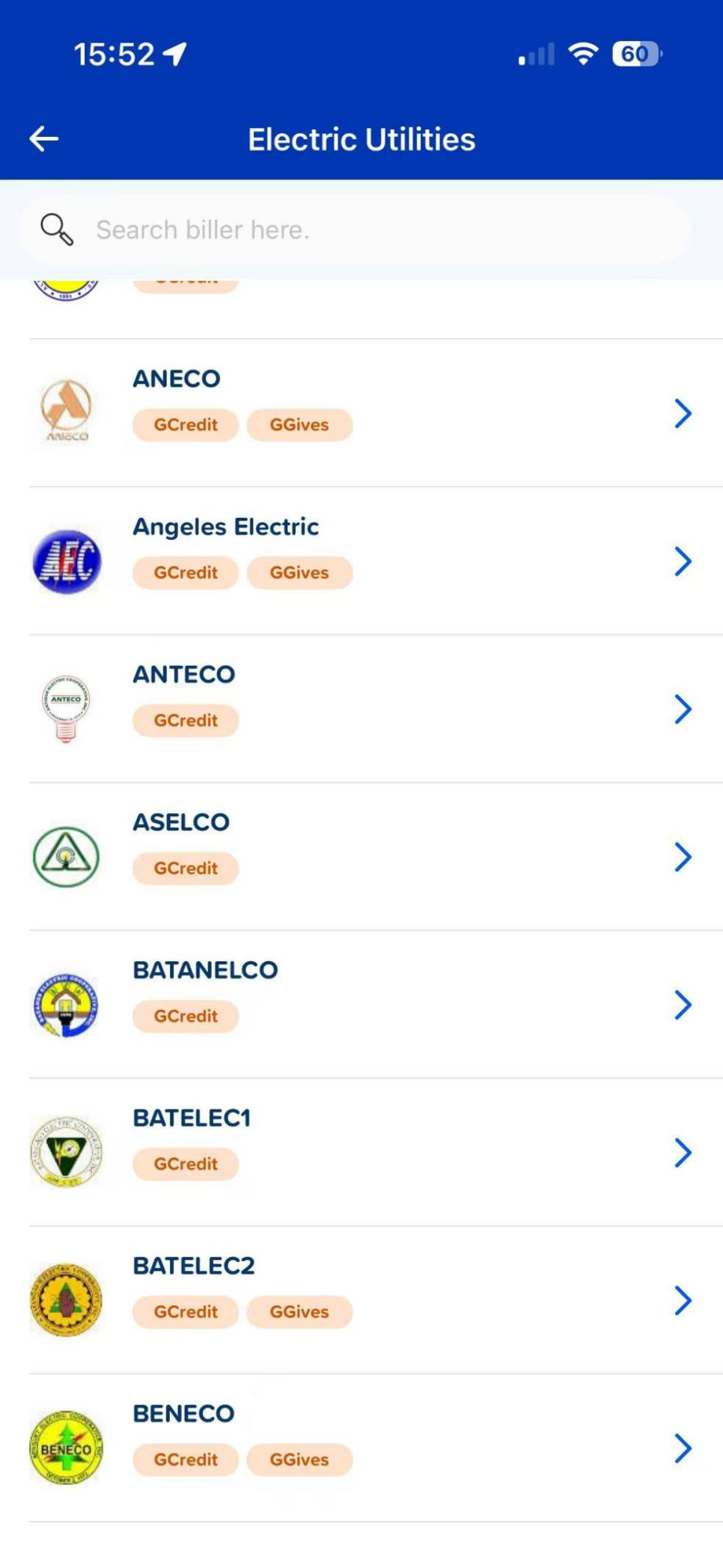The image size is (723, 1568).
Task: Select the BATANELCO logo
Action: (x=67, y=1005)
